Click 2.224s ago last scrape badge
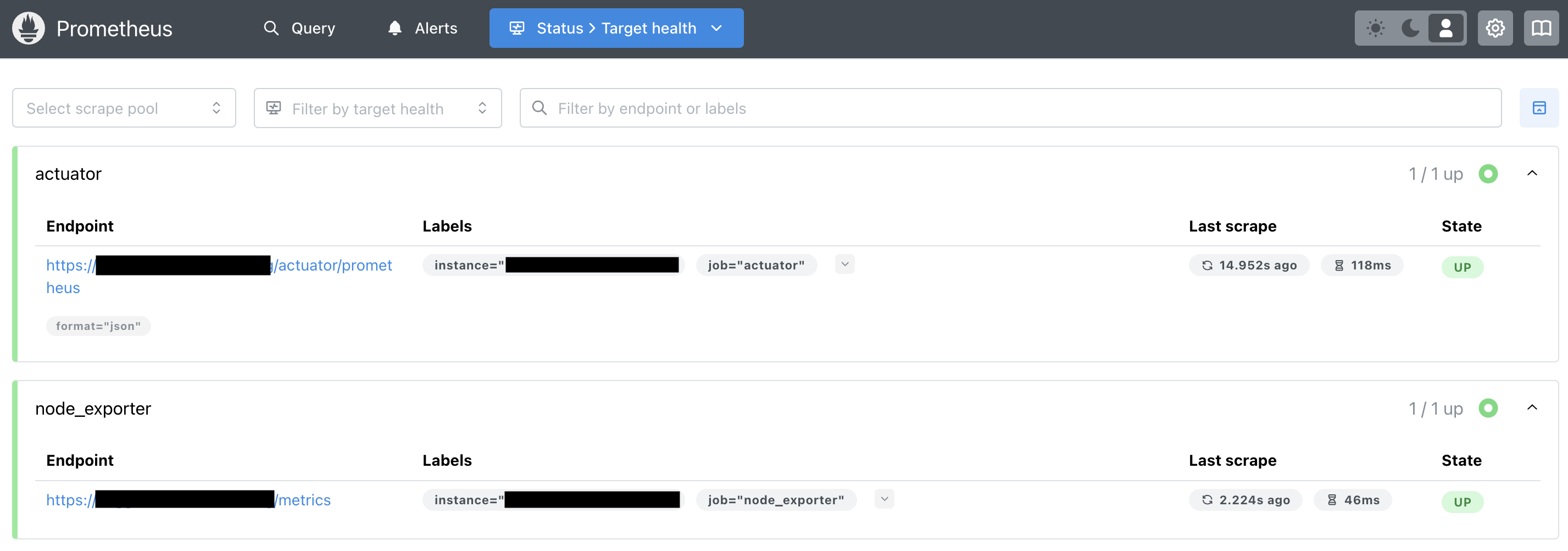 [x=1245, y=500]
